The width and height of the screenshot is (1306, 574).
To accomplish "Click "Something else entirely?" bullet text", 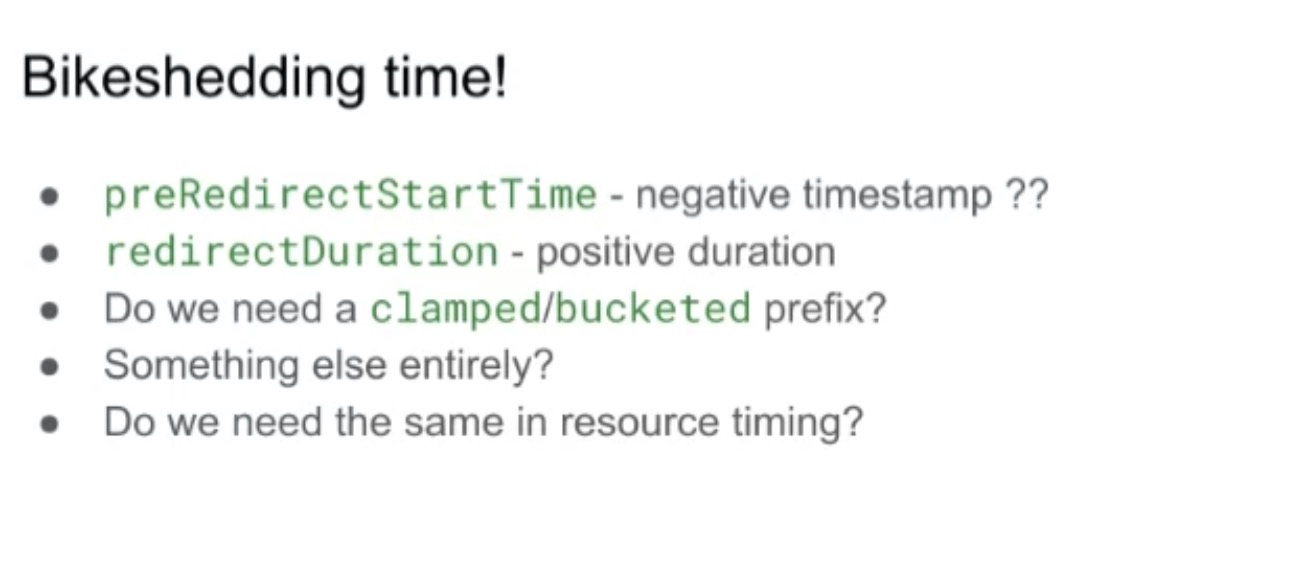I will (328, 366).
